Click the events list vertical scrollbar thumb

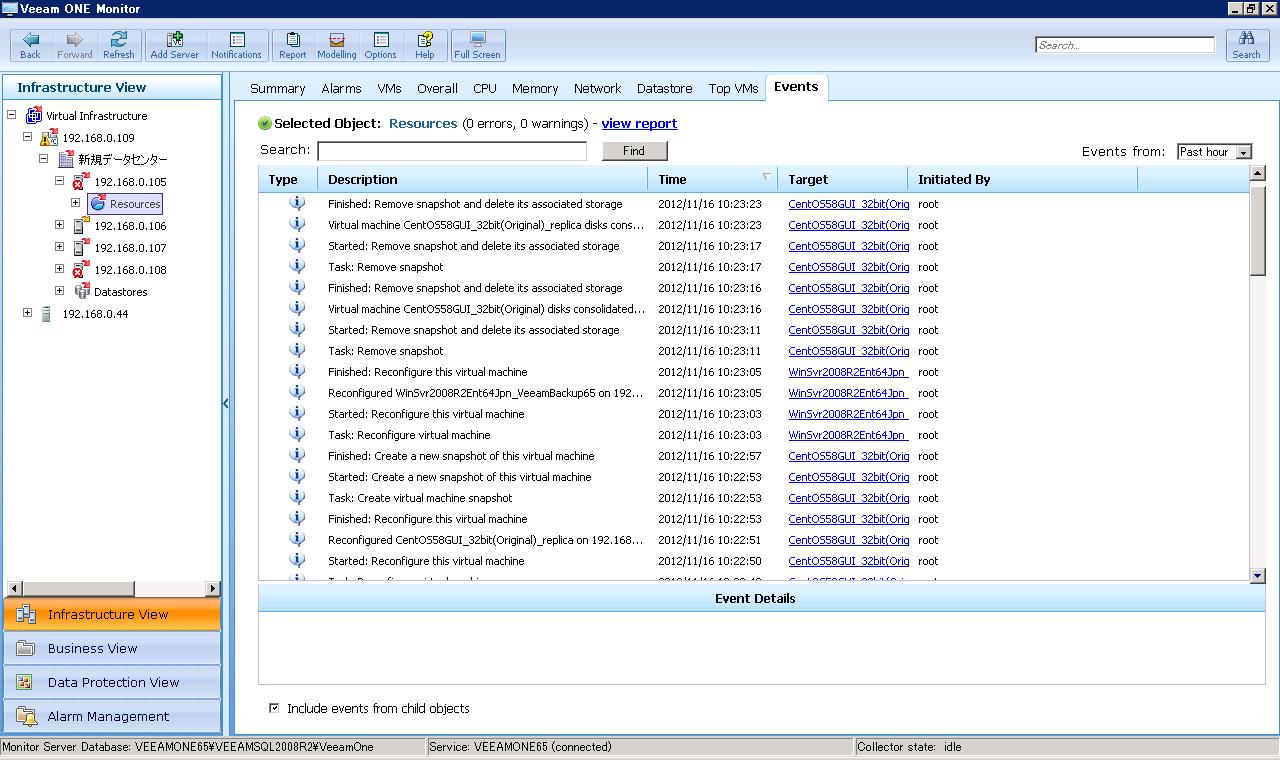tap(1258, 228)
